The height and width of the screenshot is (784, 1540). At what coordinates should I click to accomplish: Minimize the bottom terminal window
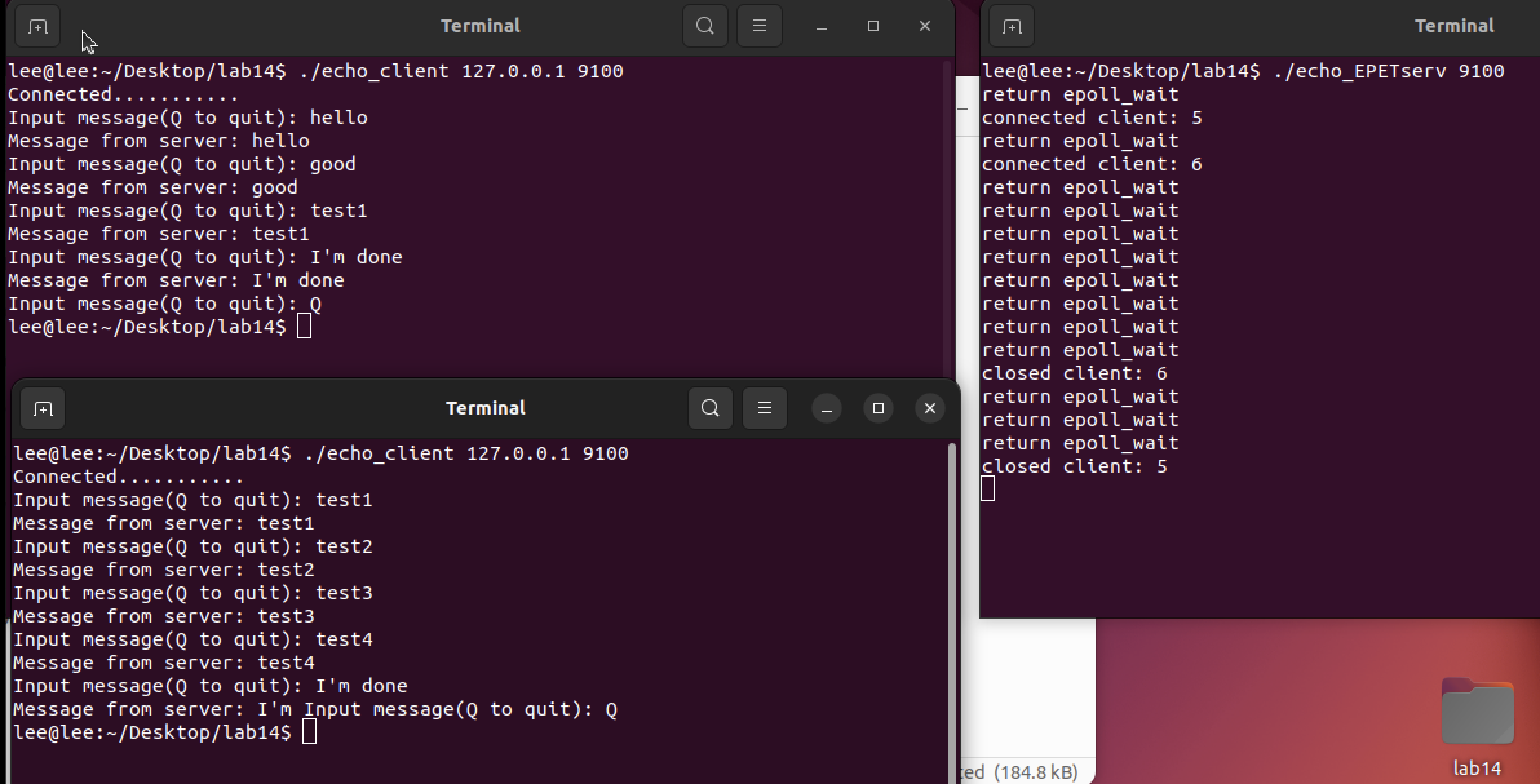pyautogui.click(x=826, y=409)
